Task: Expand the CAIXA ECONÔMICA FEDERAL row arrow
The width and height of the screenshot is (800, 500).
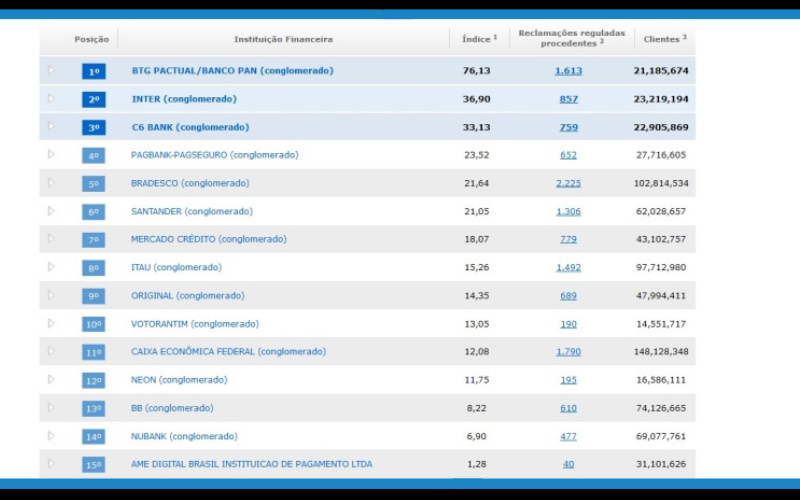Action: point(51,351)
